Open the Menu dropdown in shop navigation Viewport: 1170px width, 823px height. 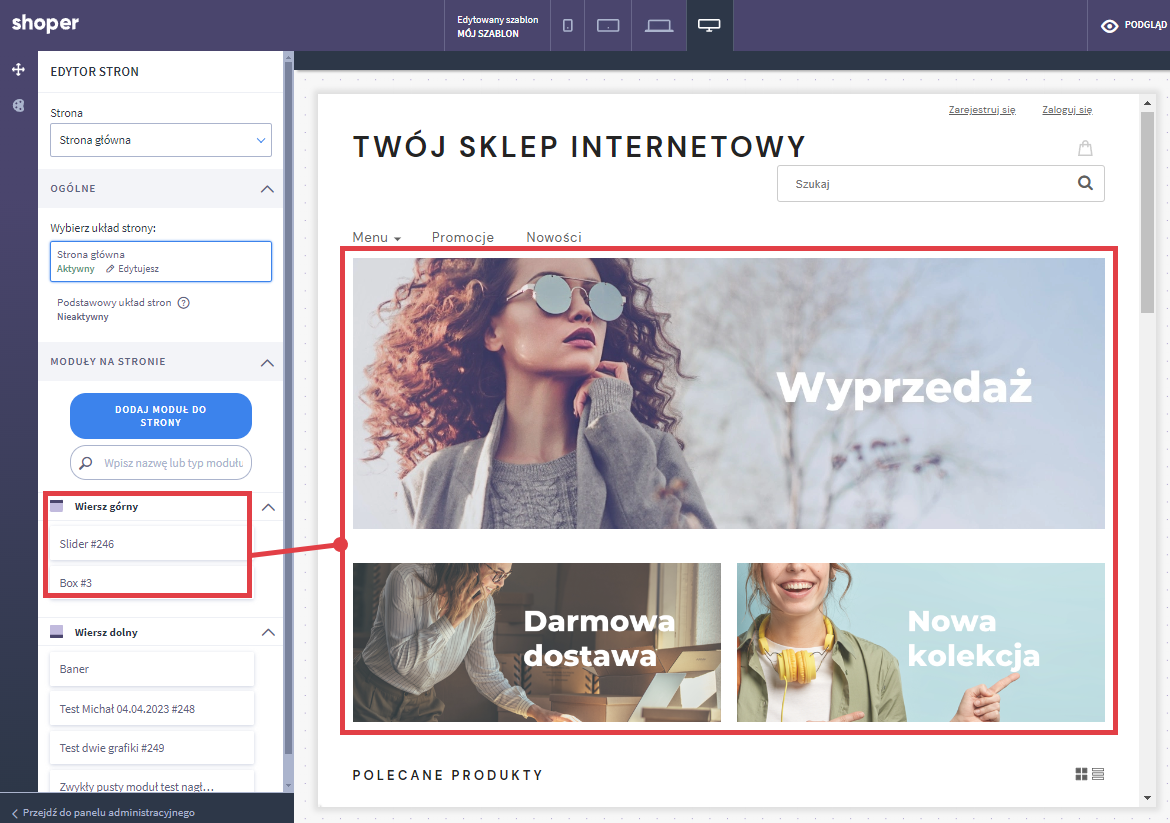(x=376, y=238)
